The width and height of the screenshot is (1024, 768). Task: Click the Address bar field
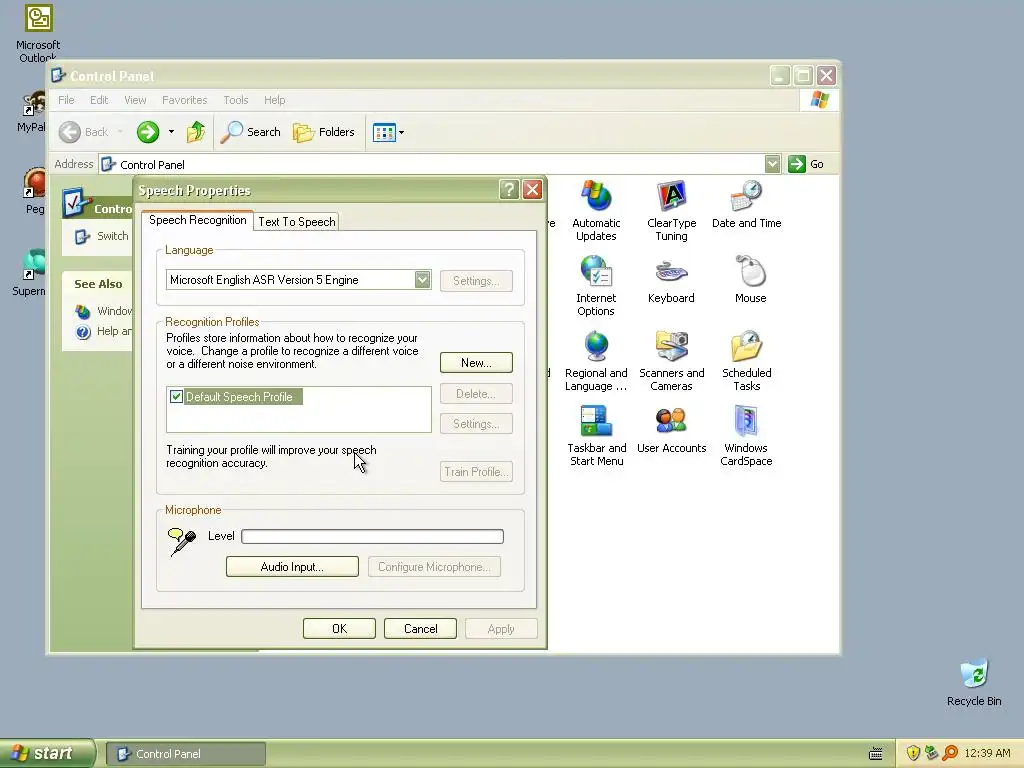coord(431,164)
